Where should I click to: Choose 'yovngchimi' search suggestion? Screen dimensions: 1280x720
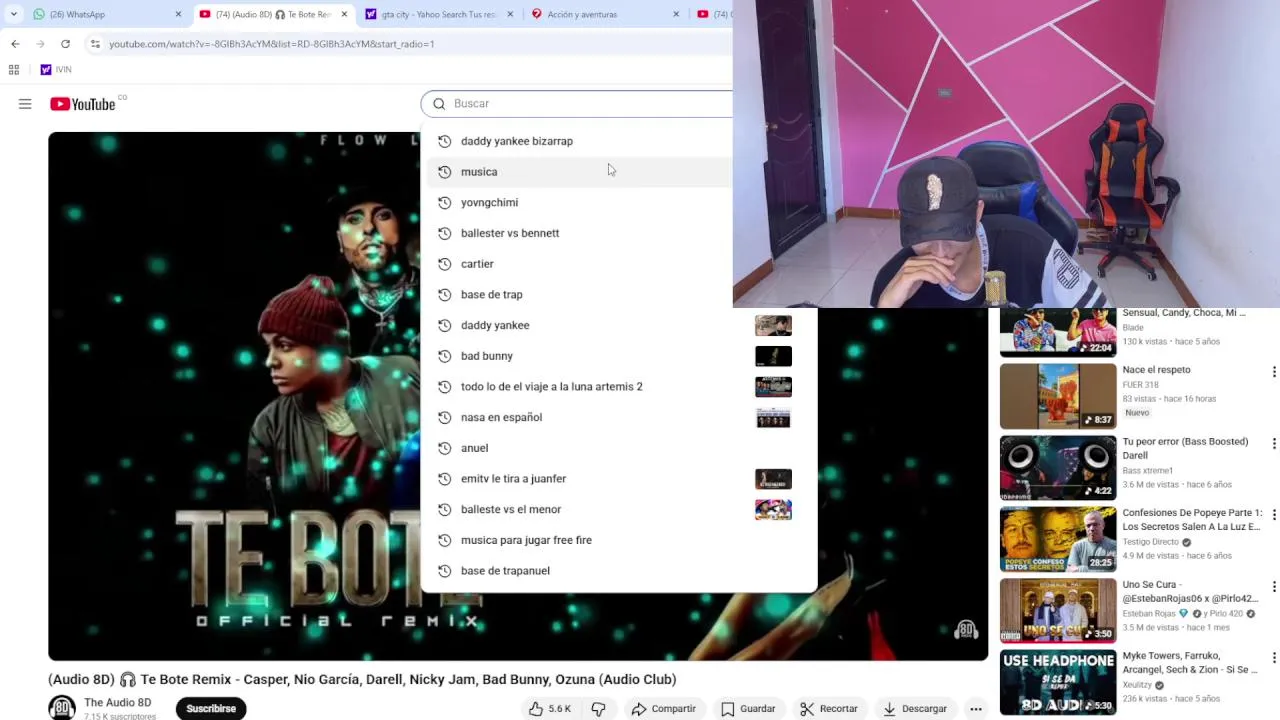click(619, 202)
